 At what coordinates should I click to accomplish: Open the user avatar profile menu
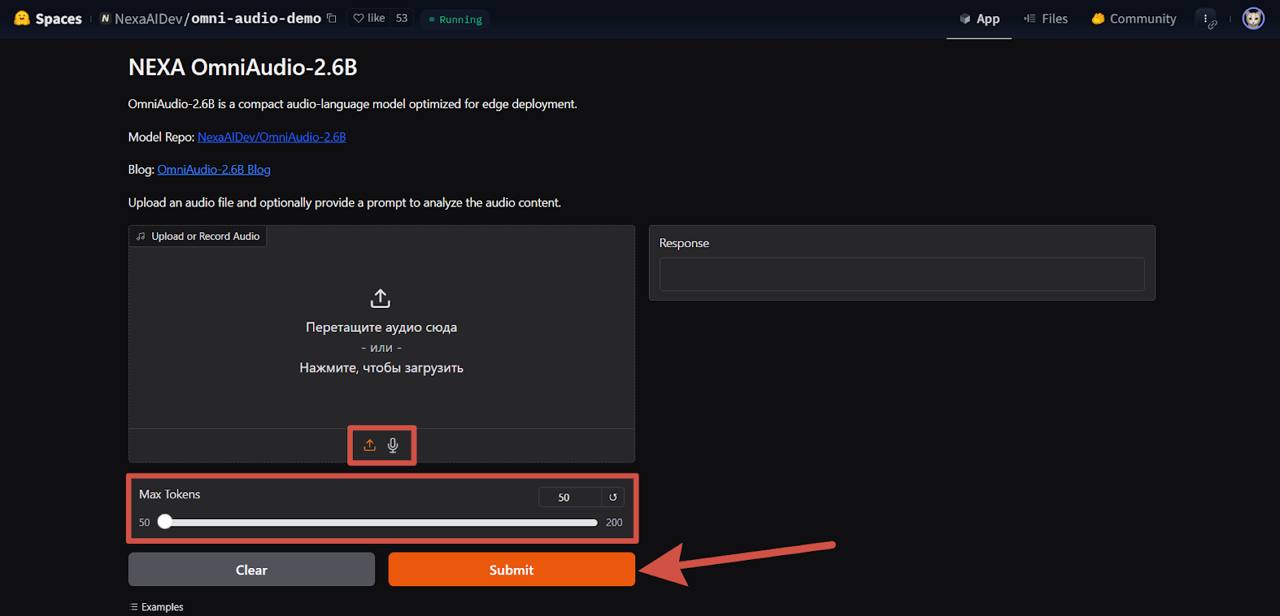tap(1253, 19)
